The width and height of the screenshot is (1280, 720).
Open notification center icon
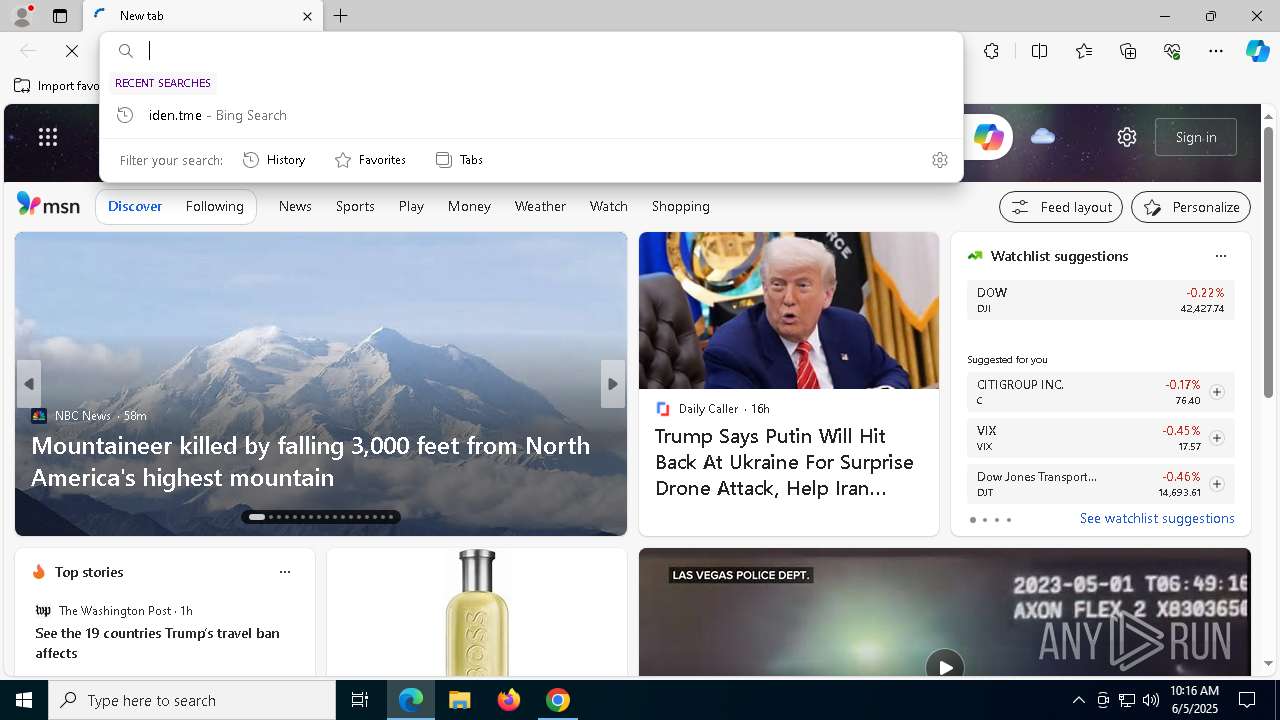pos(1247,700)
